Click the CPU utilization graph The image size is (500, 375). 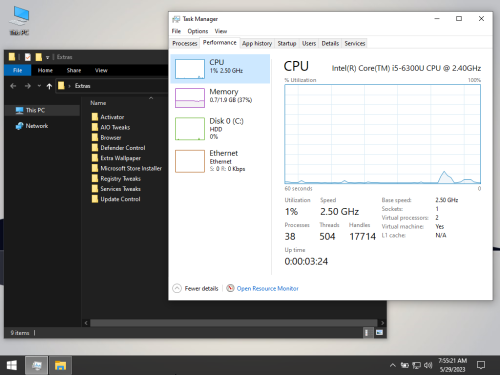coord(382,134)
